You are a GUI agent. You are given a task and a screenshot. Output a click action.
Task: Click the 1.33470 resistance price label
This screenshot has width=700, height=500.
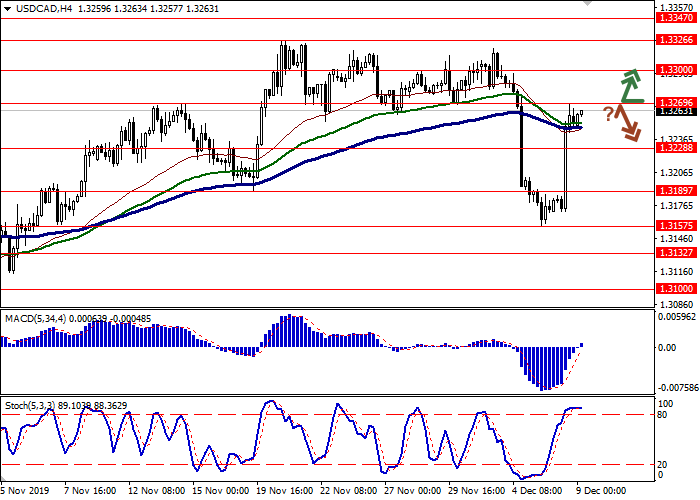(672, 18)
